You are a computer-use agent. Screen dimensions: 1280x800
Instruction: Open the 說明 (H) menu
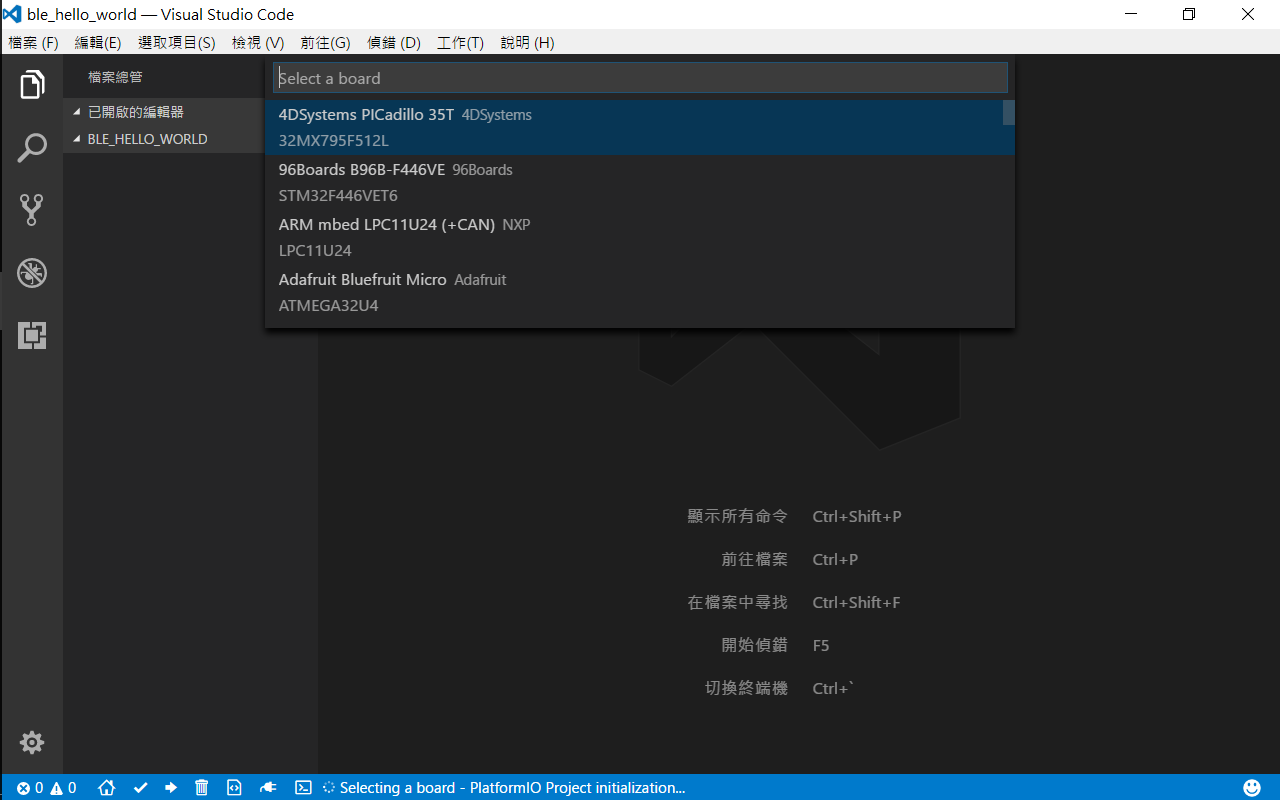pos(527,42)
